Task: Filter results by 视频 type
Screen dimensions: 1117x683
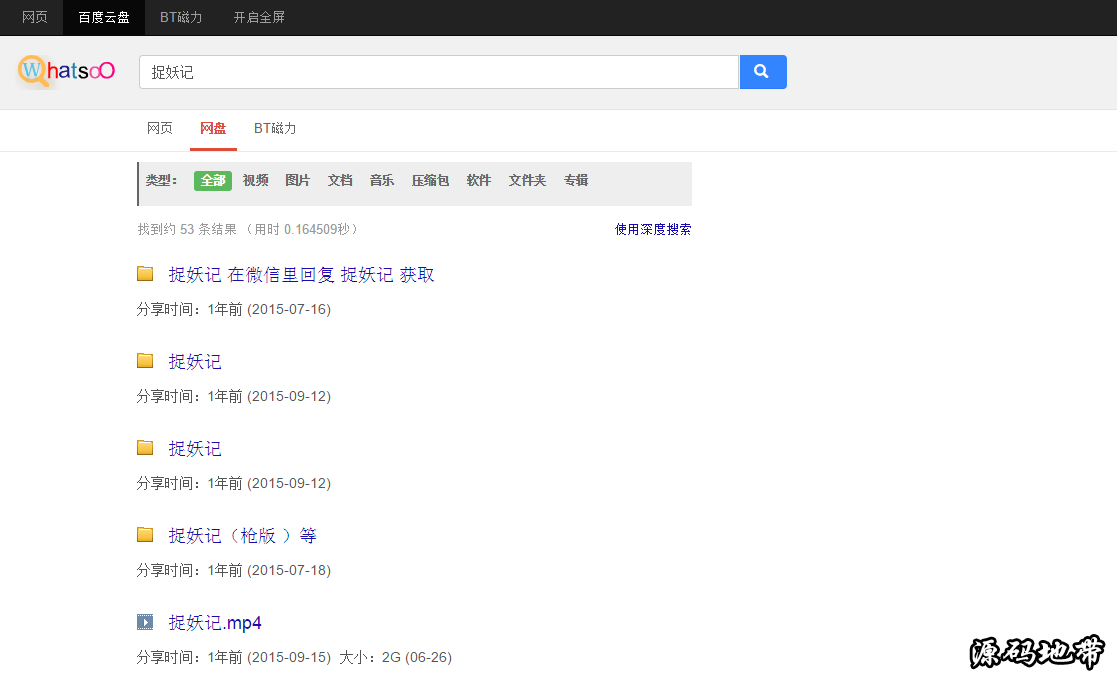Action: point(256,180)
